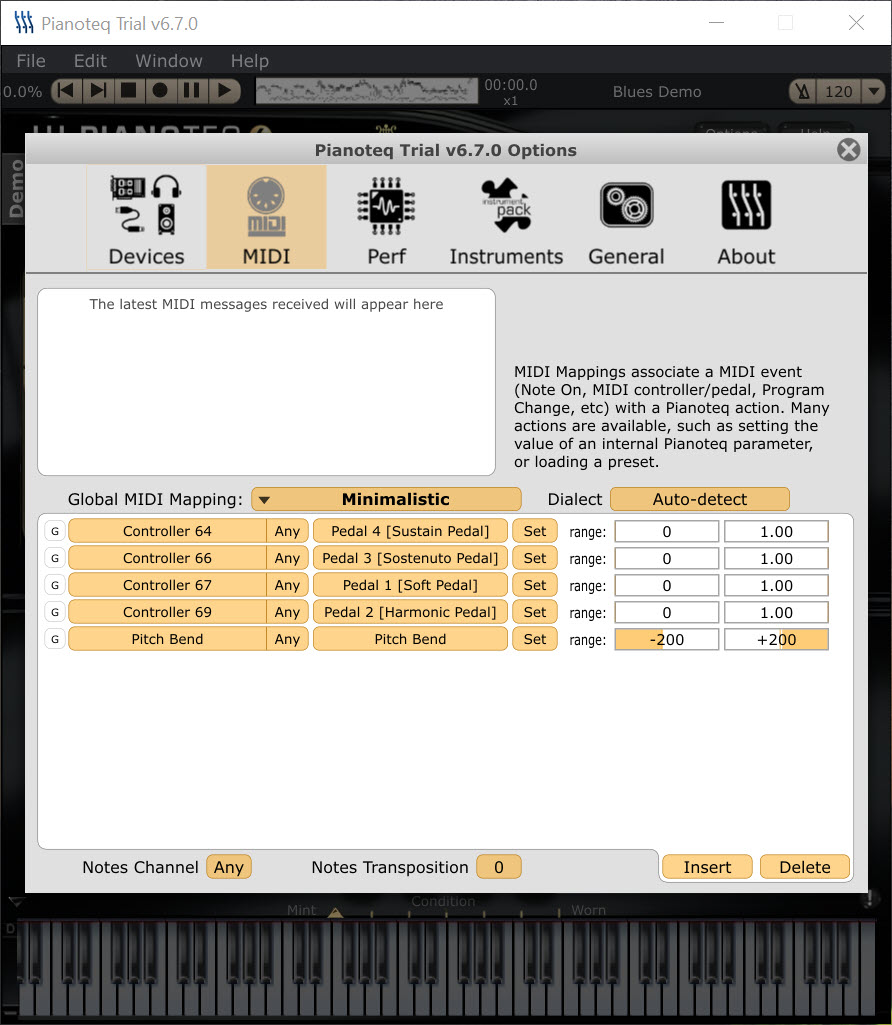Close the Options dialog with the X icon
Viewport: 892px width, 1025px height.
[x=848, y=150]
